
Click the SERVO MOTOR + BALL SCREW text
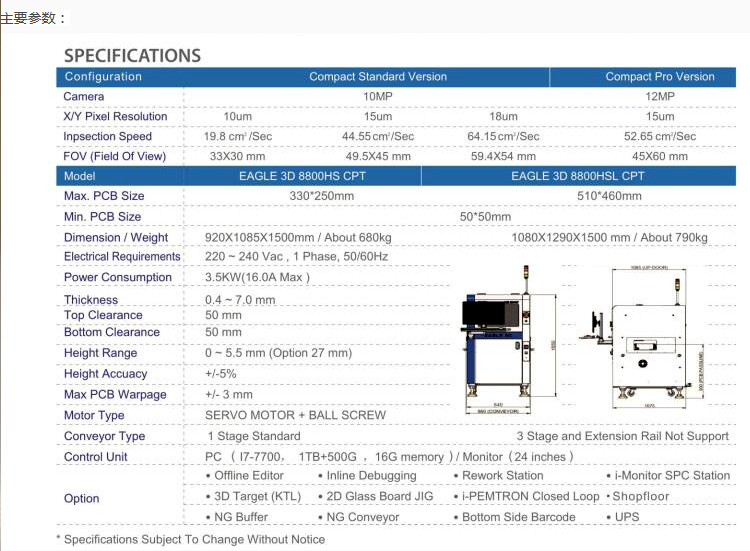pos(295,415)
